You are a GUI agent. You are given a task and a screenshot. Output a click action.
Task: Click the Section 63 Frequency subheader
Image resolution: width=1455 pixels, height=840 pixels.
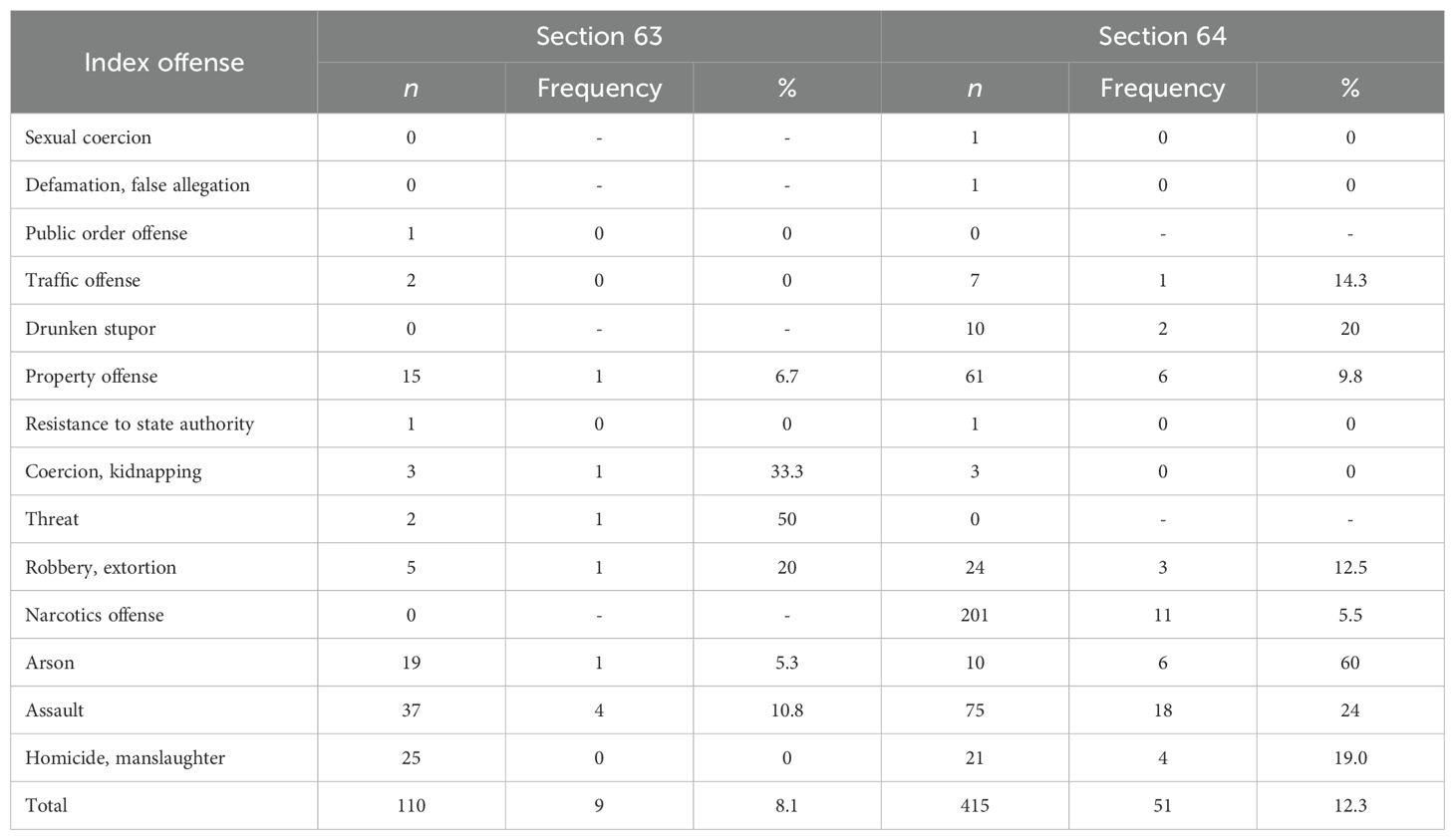599,88
